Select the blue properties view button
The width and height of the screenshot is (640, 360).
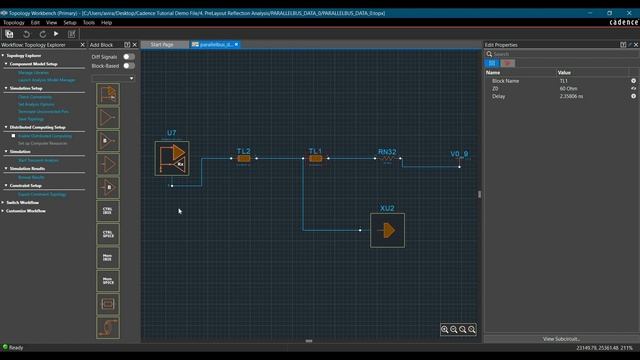(x=492, y=63)
